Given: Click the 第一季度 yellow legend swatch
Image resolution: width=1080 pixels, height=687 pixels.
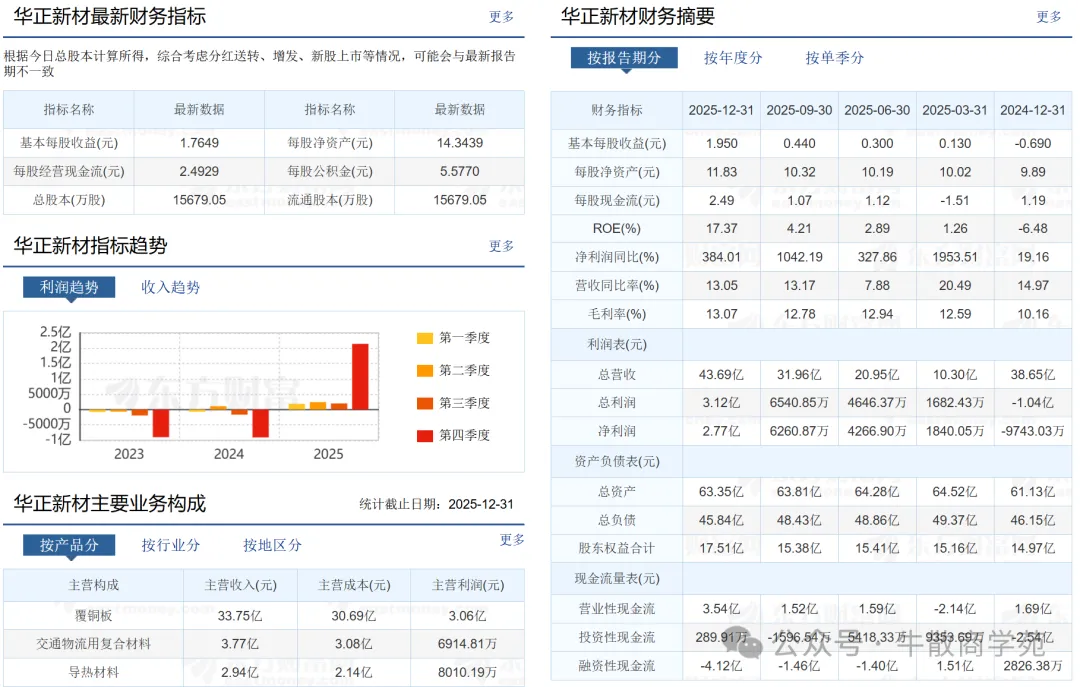Looking at the screenshot, I should coord(425,338).
